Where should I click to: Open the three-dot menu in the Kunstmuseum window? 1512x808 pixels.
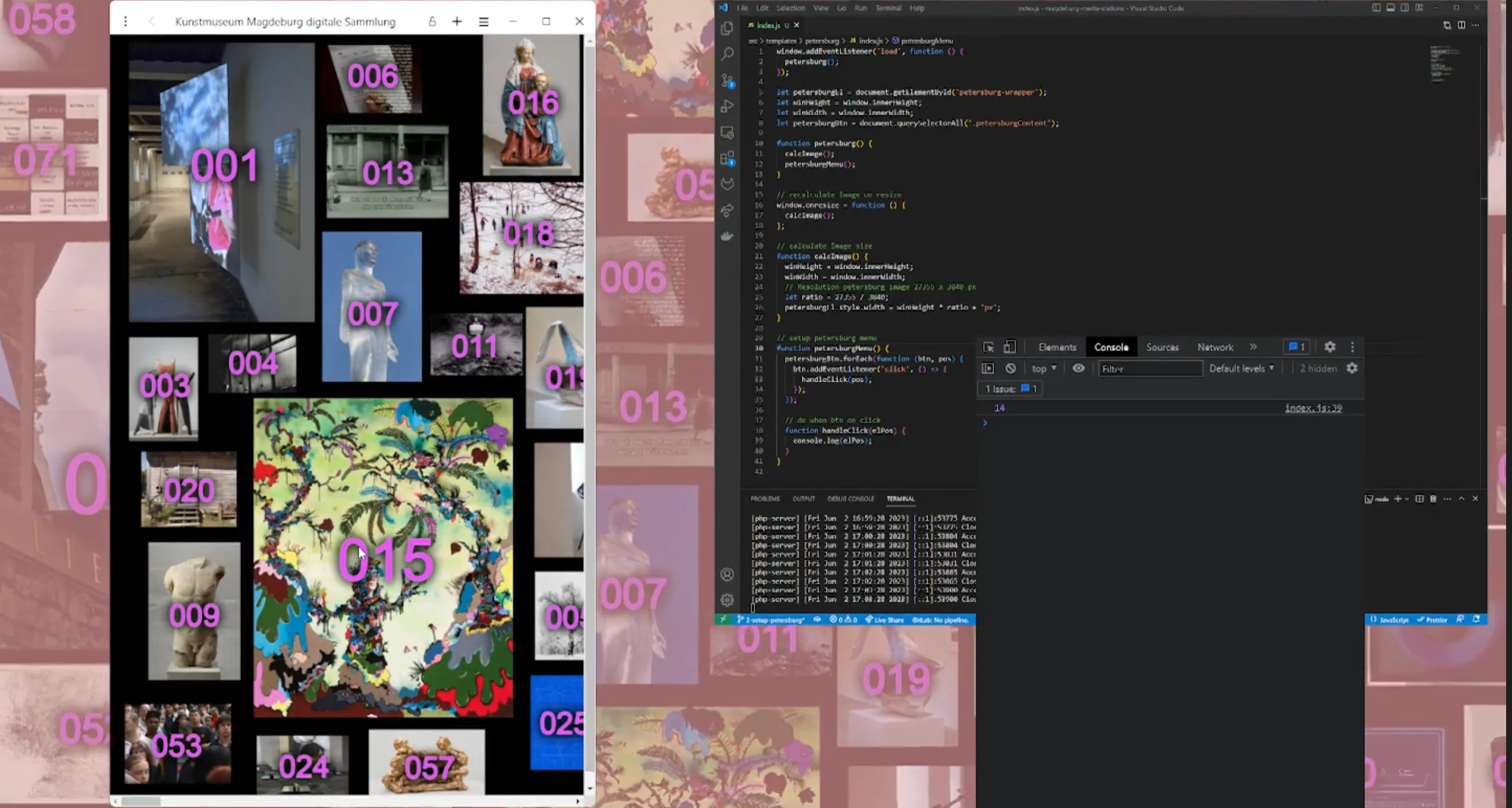[125, 22]
